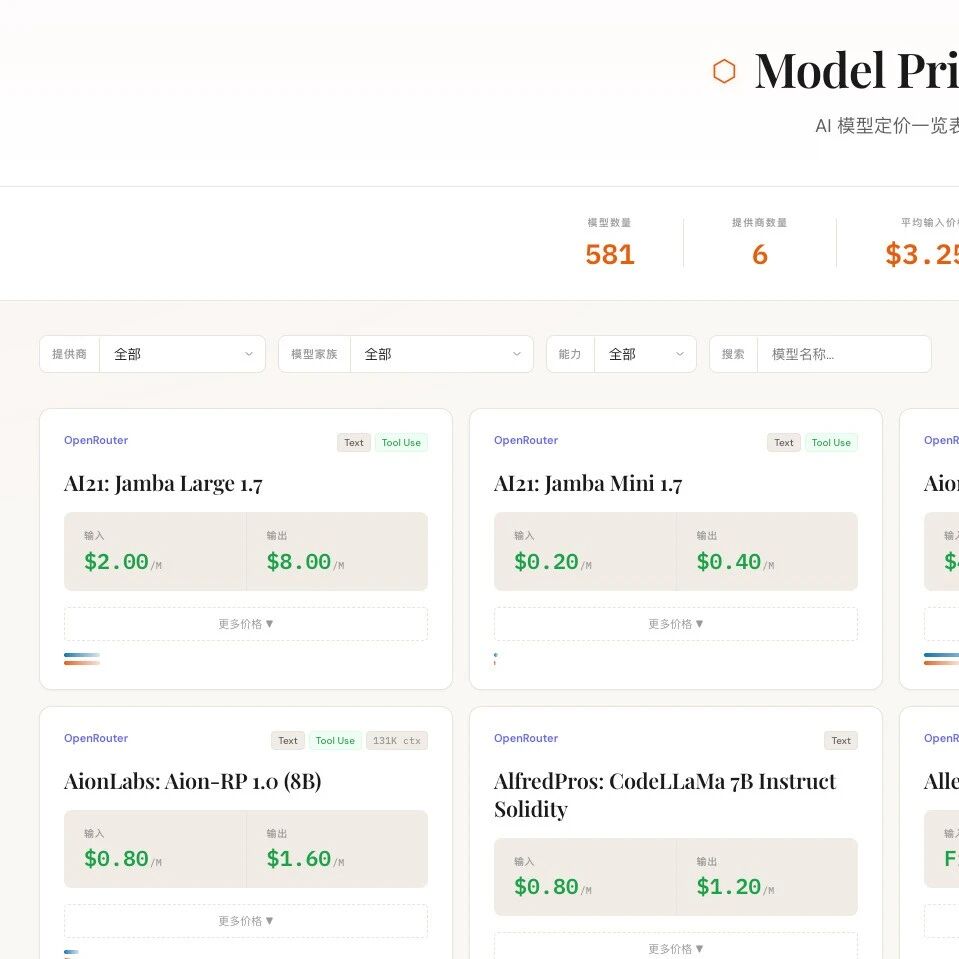The width and height of the screenshot is (959, 959).
Task: Click the 581 model count statistic
Action: click(609, 255)
